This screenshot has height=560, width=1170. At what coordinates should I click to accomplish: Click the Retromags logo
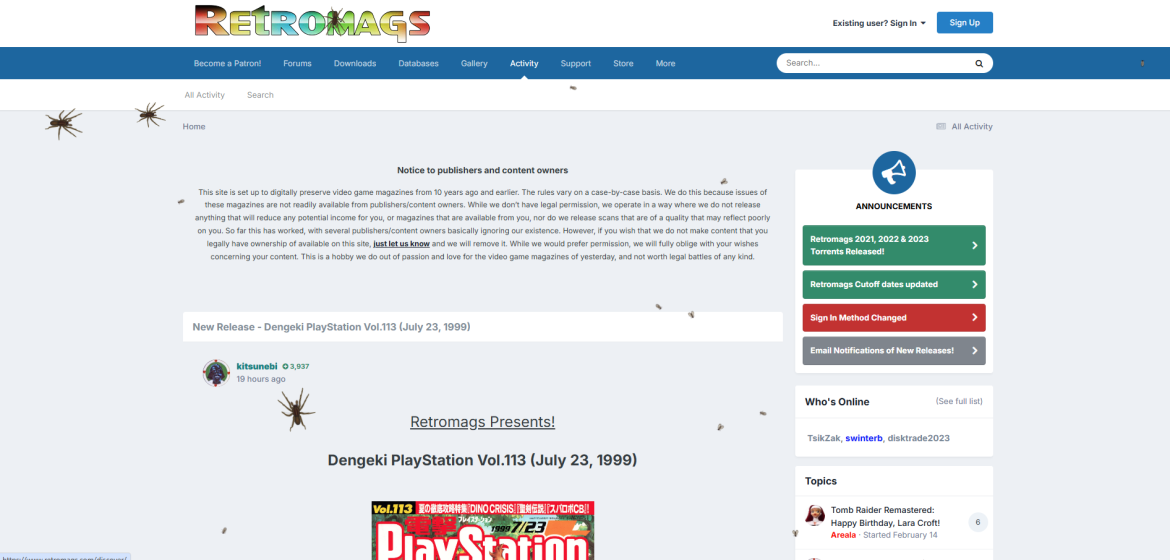pyautogui.click(x=313, y=23)
